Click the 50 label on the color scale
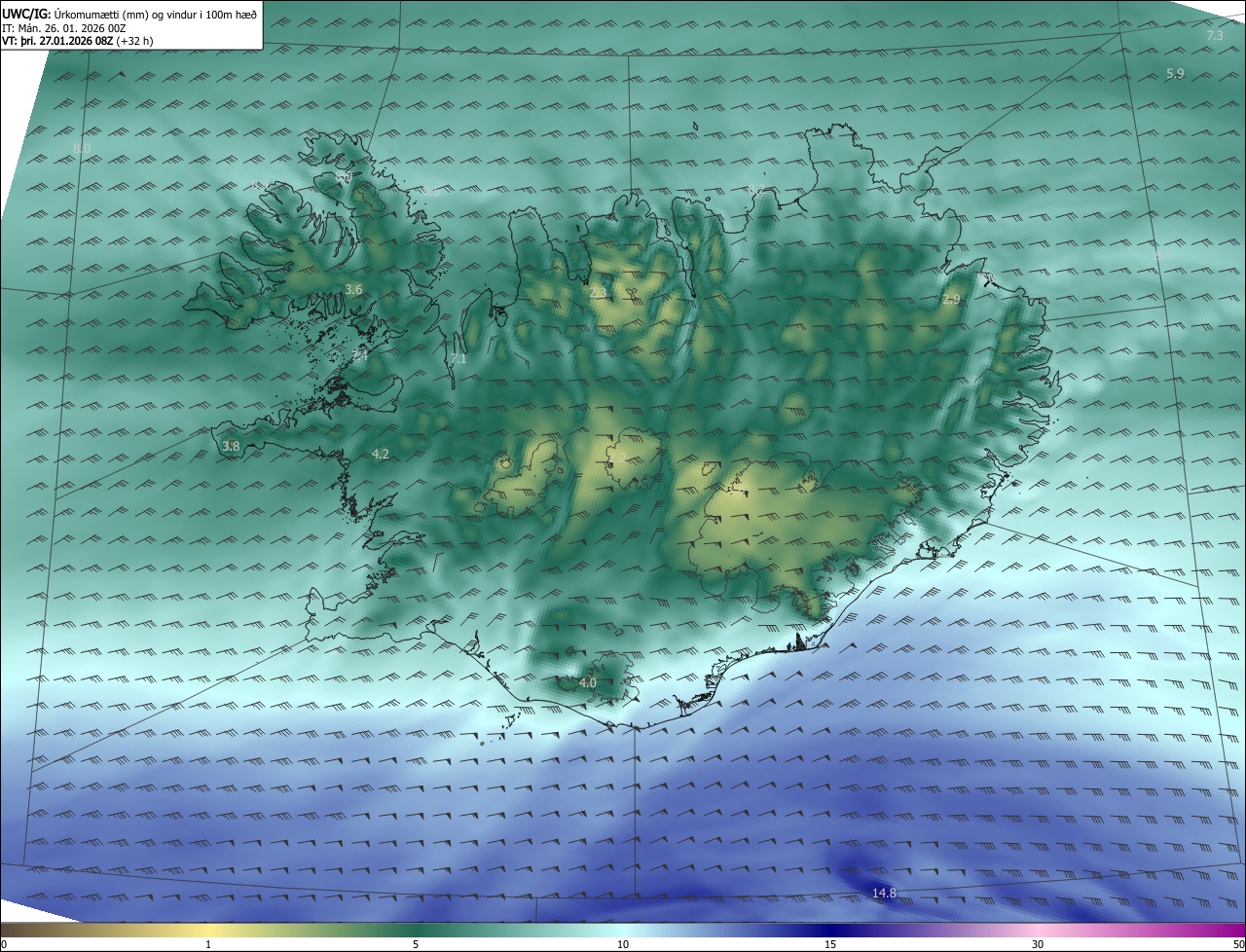 (x=1238, y=944)
